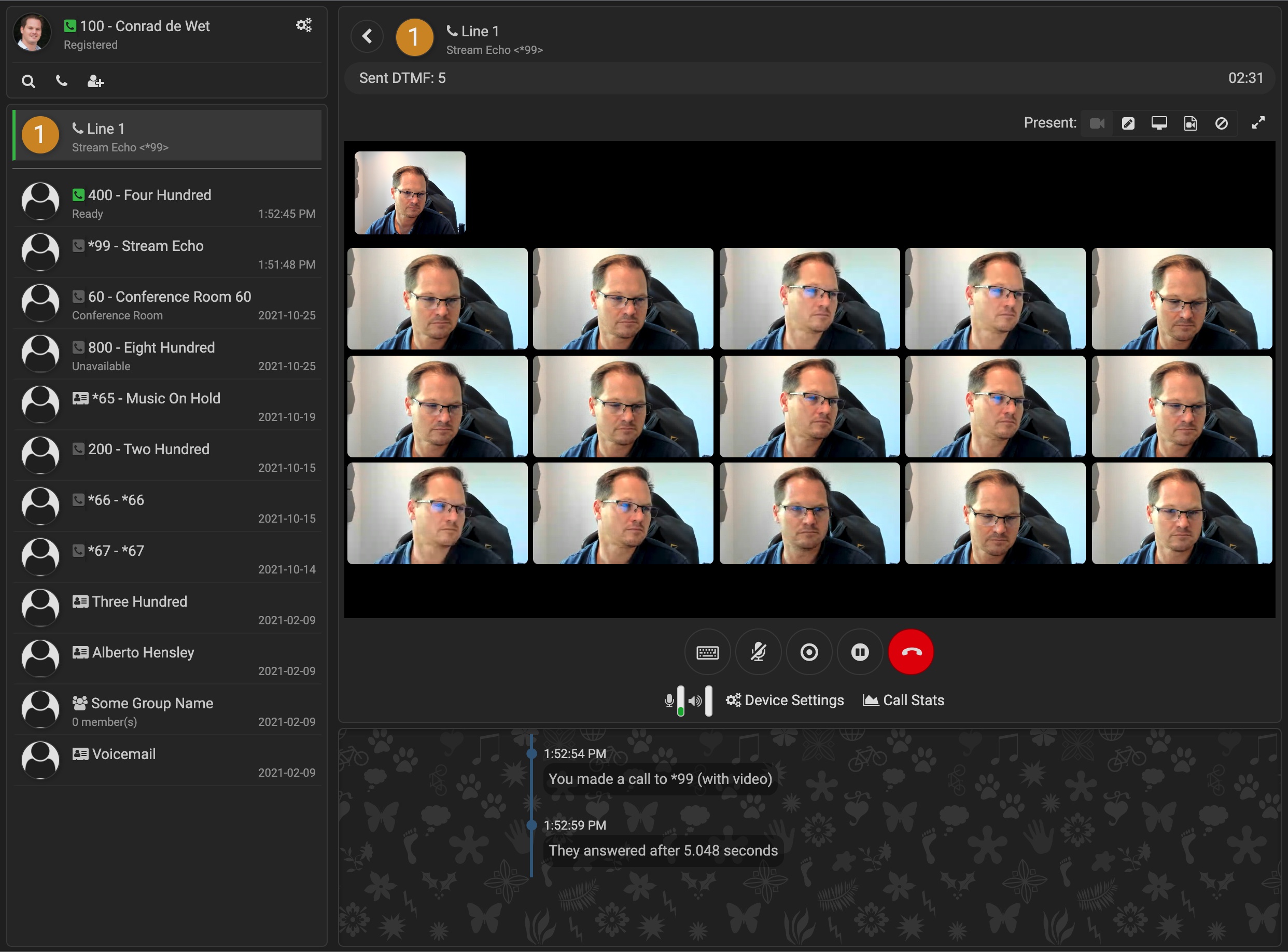Expand video to full screen
Viewport: 1288px width, 952px height.
coord(1258,123)
